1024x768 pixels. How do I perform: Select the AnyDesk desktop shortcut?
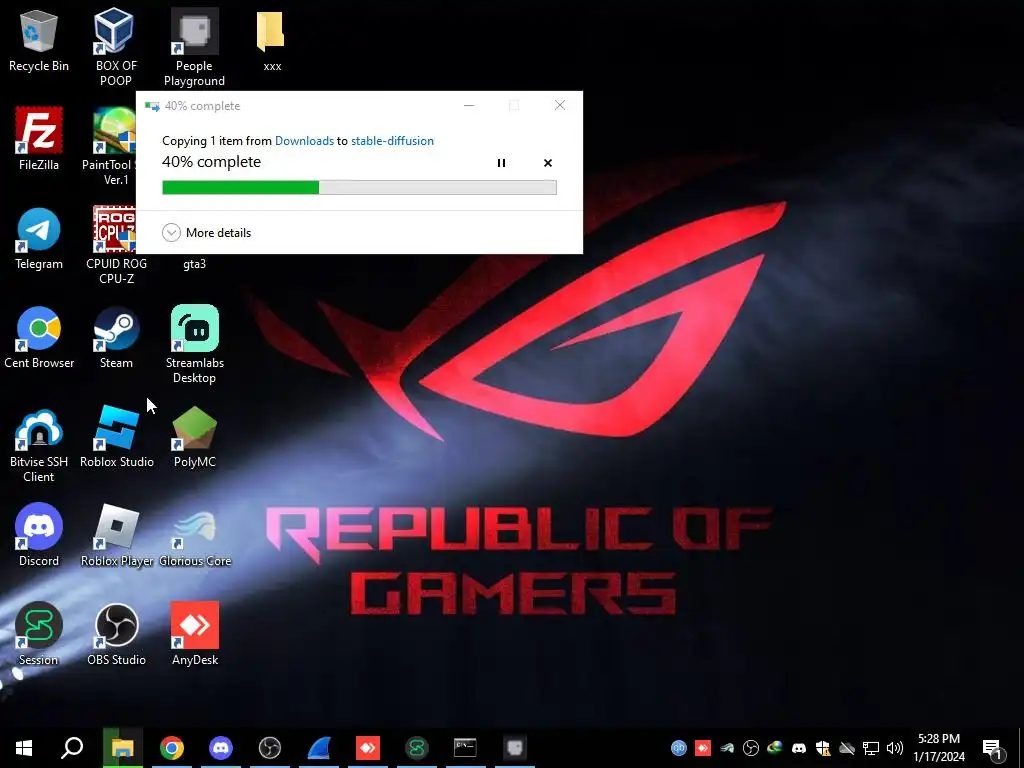(x=195, y=634)
